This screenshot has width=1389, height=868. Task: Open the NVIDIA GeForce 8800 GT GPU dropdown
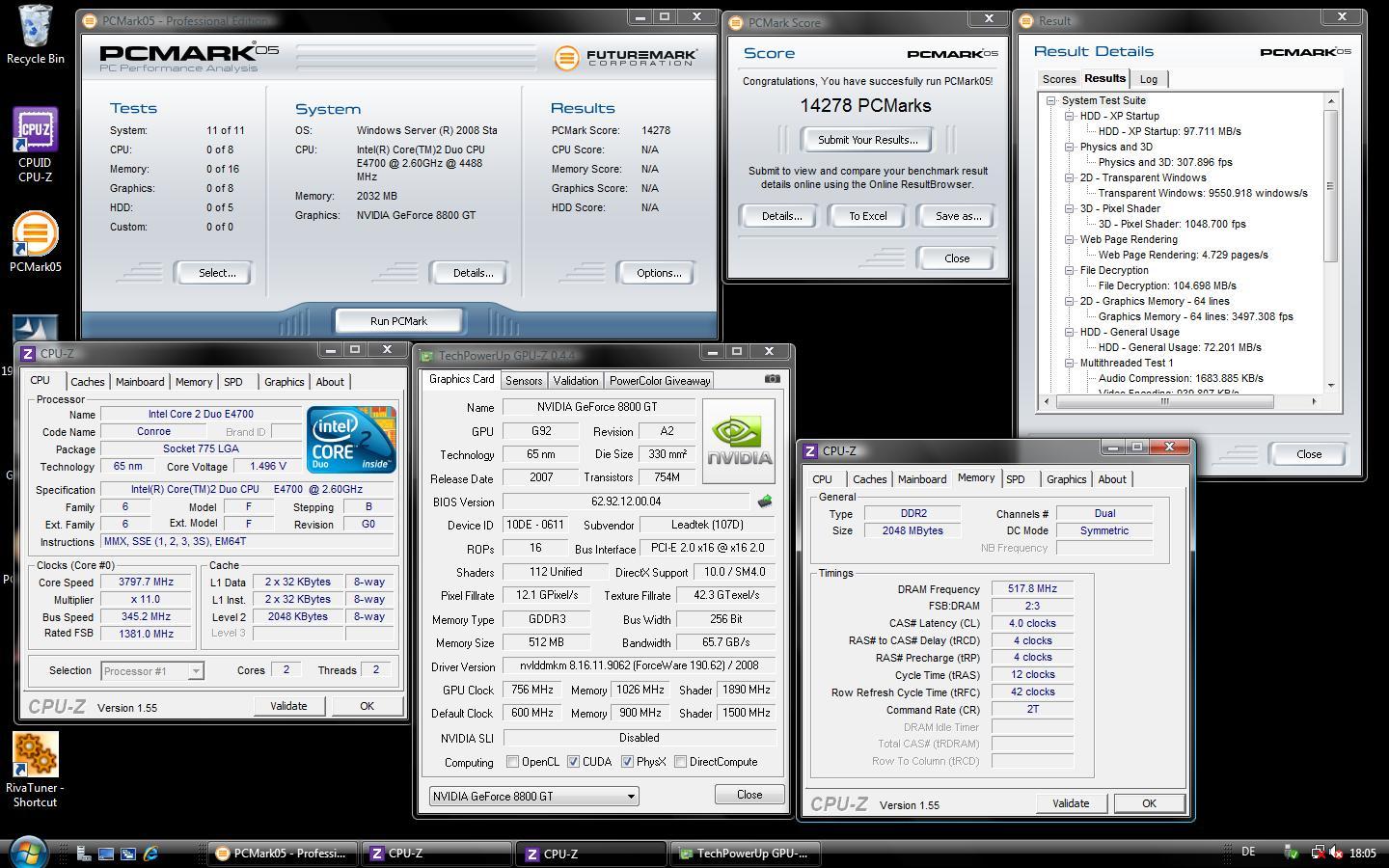533,796
